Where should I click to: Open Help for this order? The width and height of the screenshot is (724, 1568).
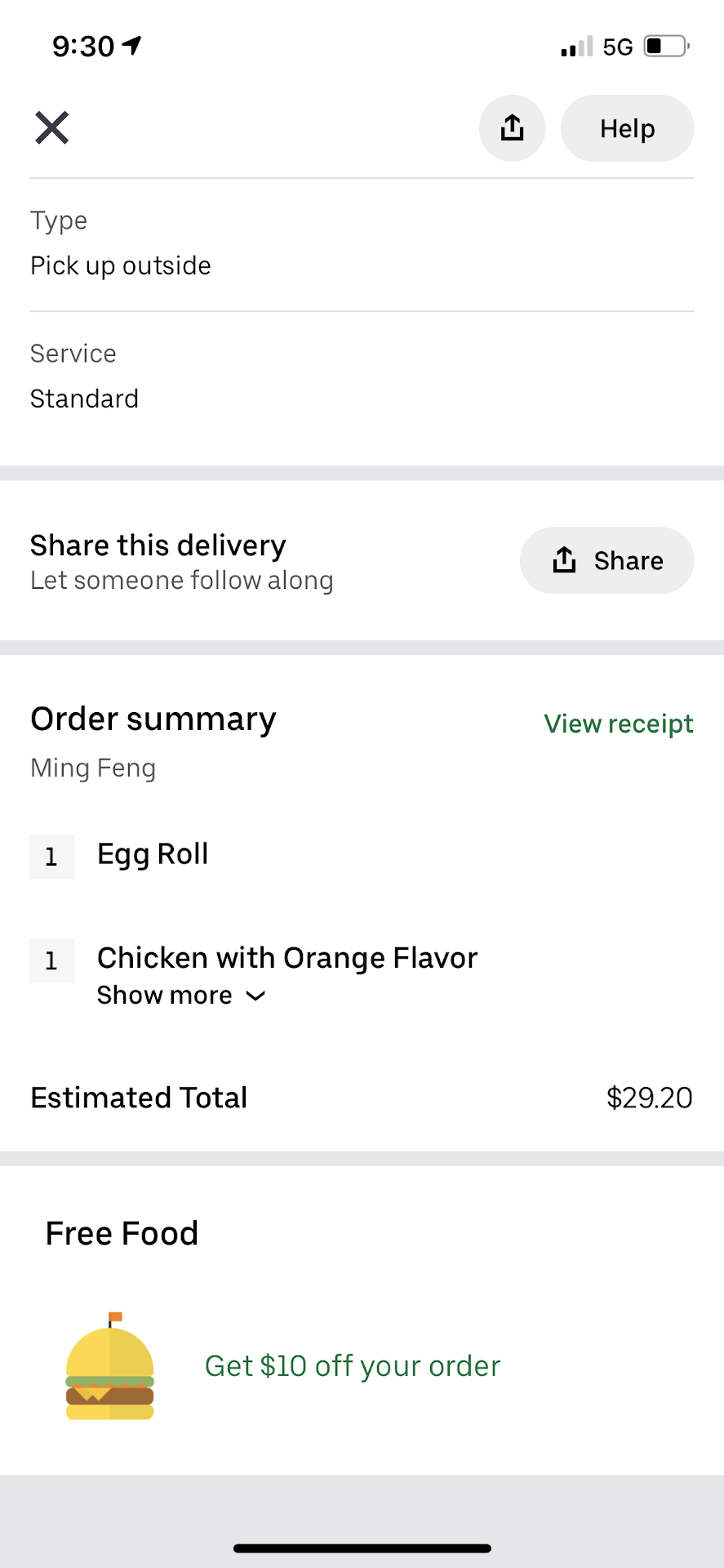click(x=627, y=128)
